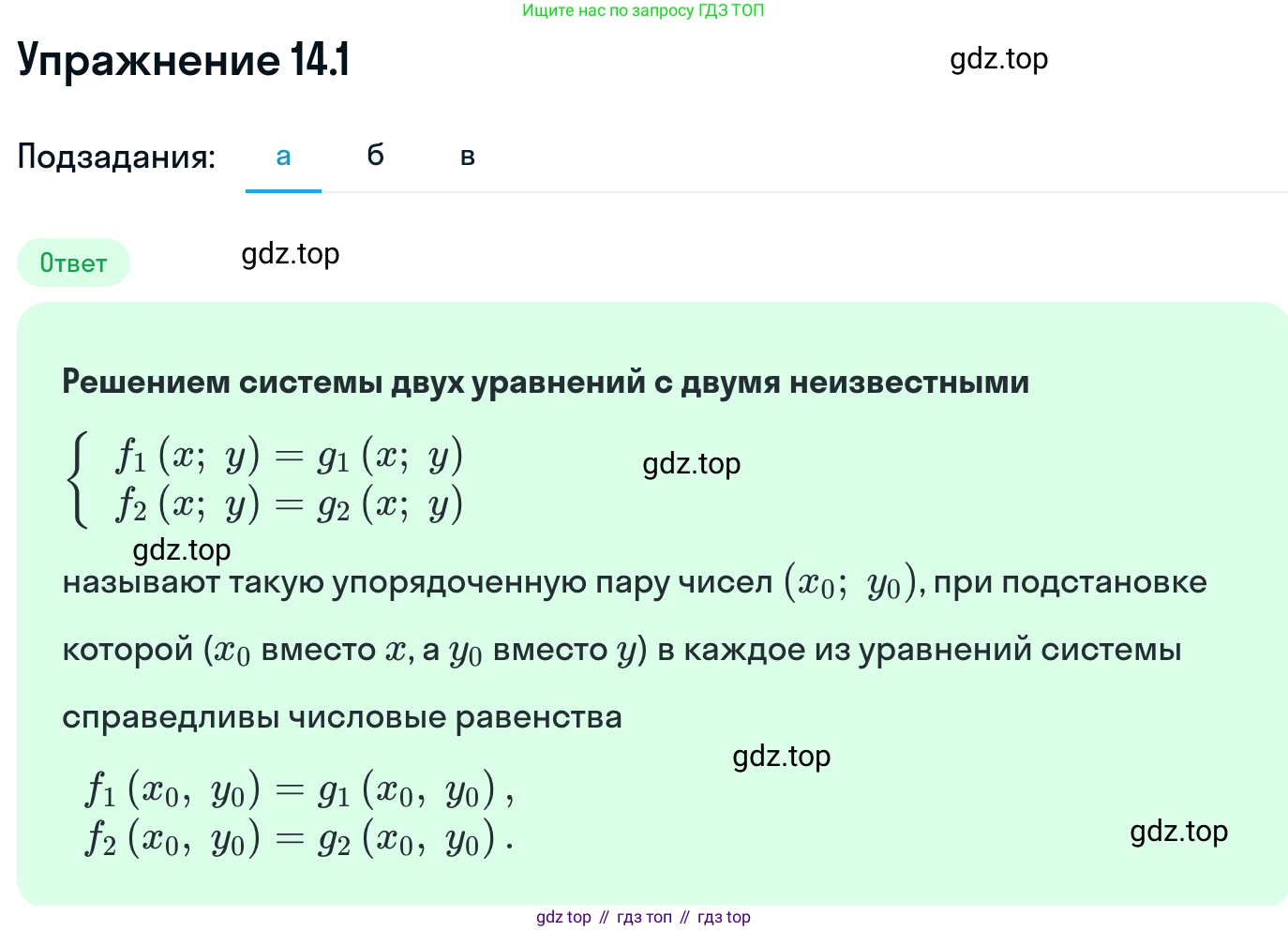The height and width of the screenshot is (931, 1288).
Task: Click the bold 'Решением системы двух уравнений' line
Action: (x=546, y=383)
